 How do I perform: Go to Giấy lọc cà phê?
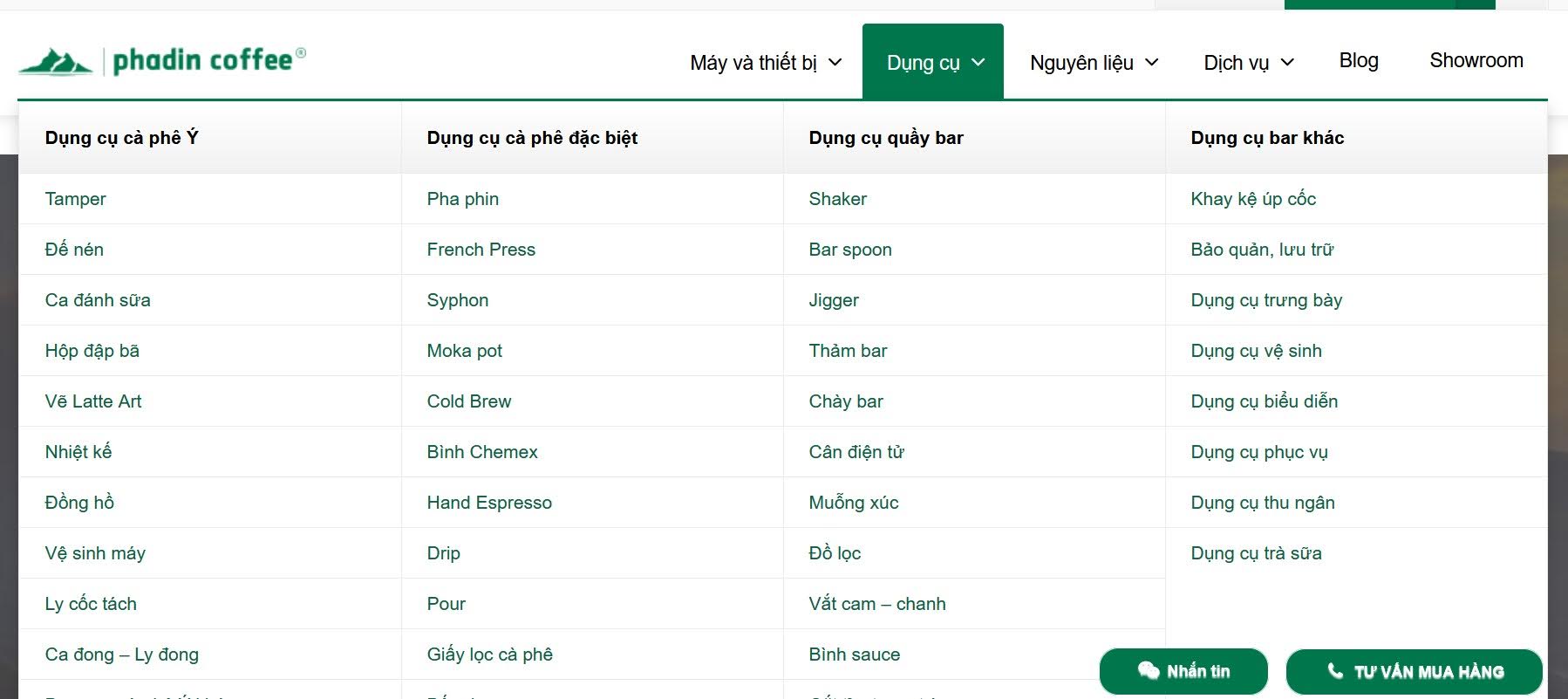pyautogui.click(x=490, y=654)
